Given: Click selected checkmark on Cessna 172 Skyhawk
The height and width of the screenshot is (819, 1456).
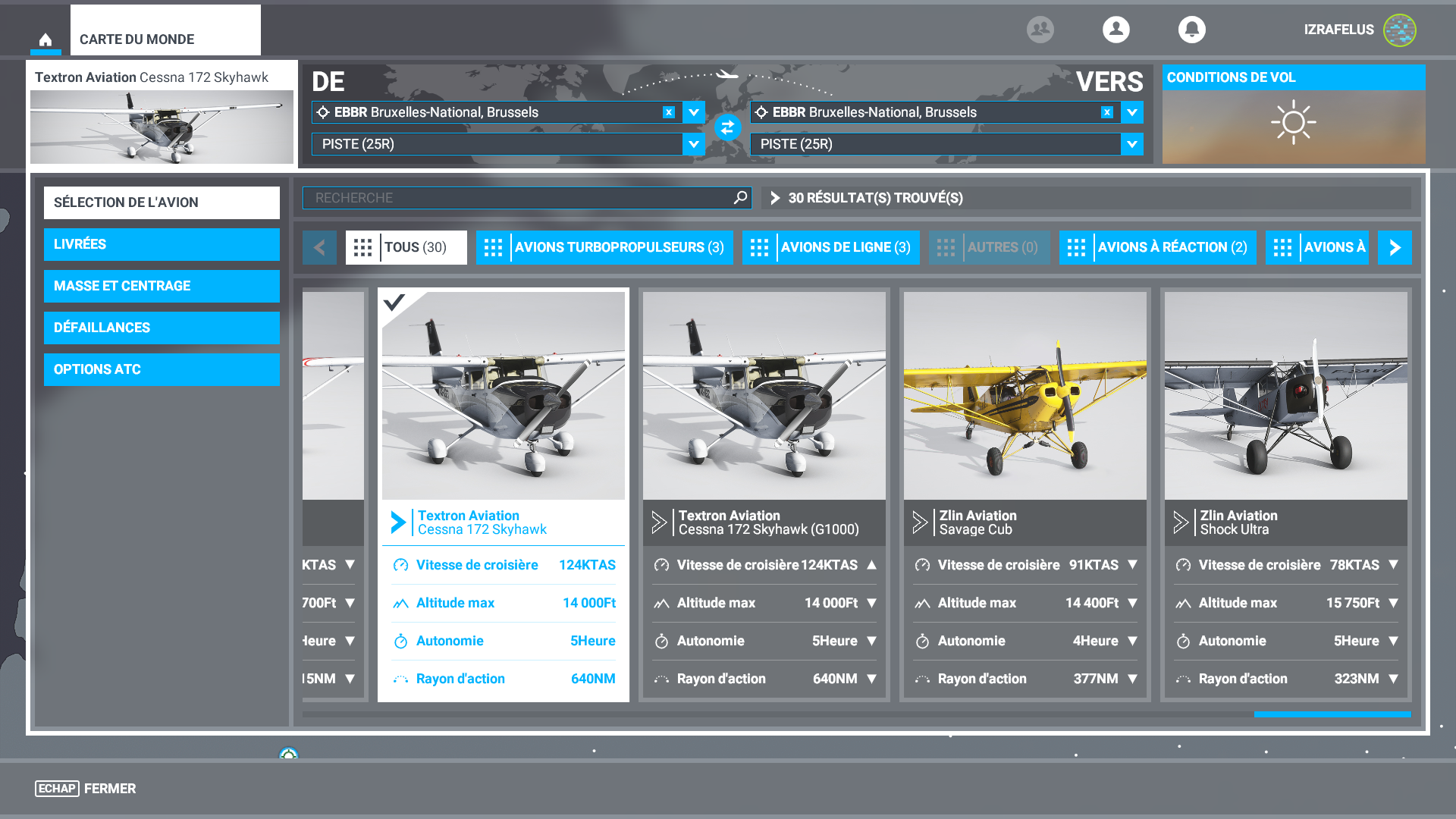Looking at the screenshot, I should 394,303.
